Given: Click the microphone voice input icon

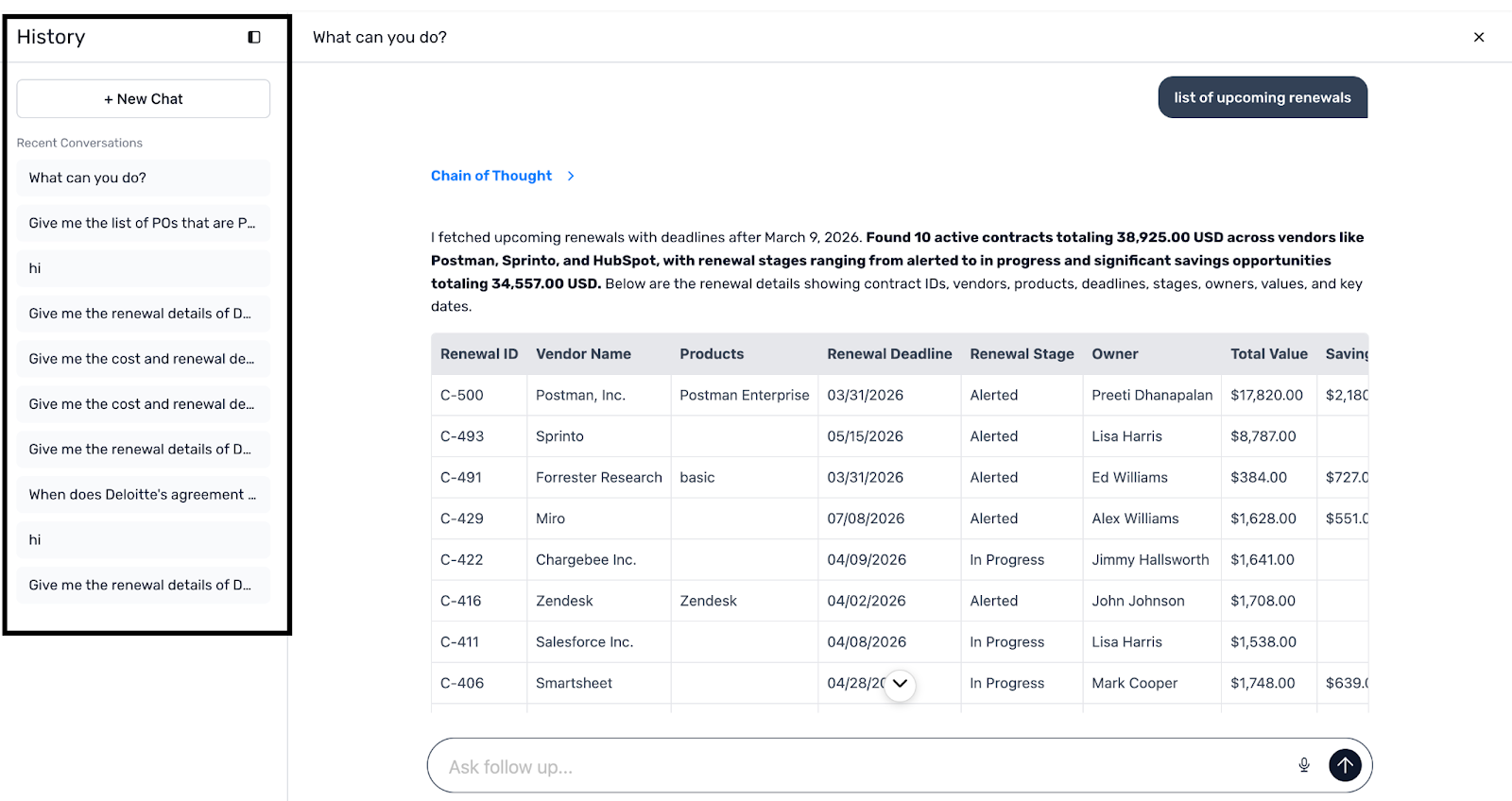Looking at the screenshot, I should [x=1304, y=765].
